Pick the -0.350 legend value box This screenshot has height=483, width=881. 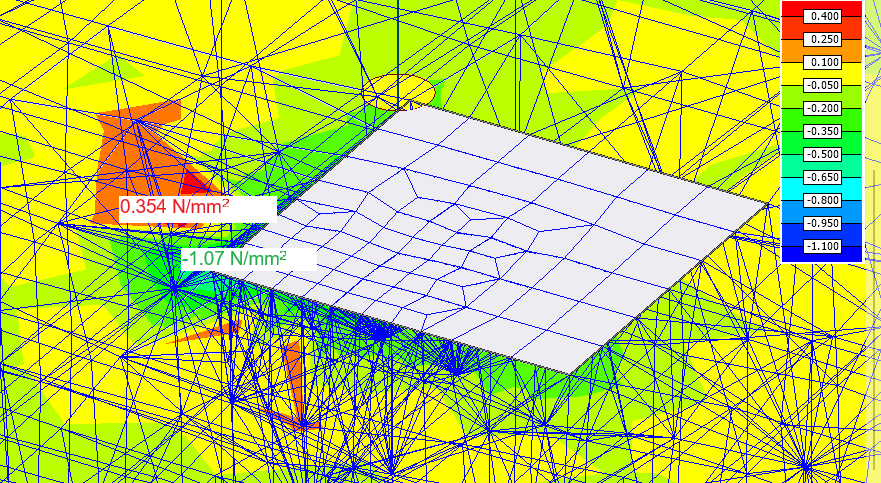click(x=824, y=131)
